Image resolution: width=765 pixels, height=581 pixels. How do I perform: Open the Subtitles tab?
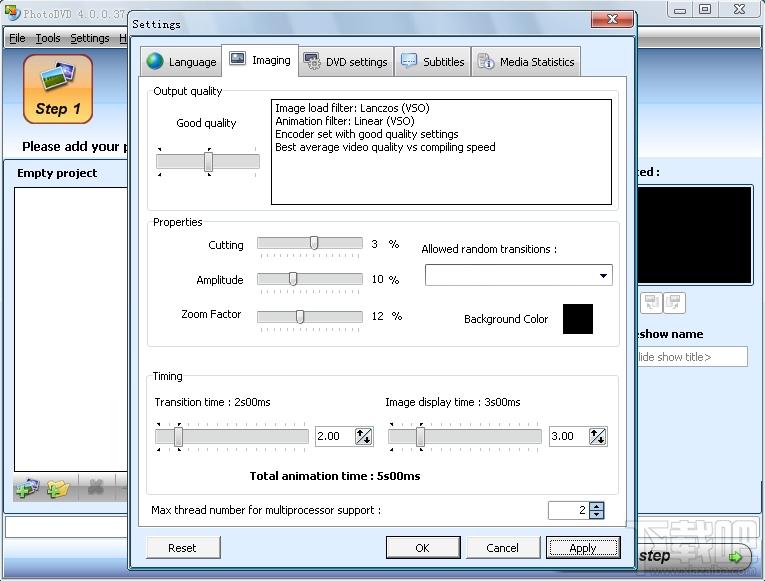pyautogui.click(x=433, y=61)
